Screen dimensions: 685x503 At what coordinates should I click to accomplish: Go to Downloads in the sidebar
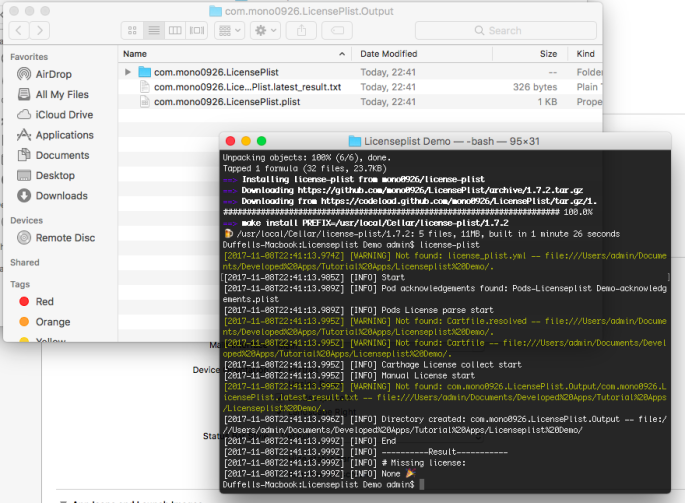pos(61,196)
